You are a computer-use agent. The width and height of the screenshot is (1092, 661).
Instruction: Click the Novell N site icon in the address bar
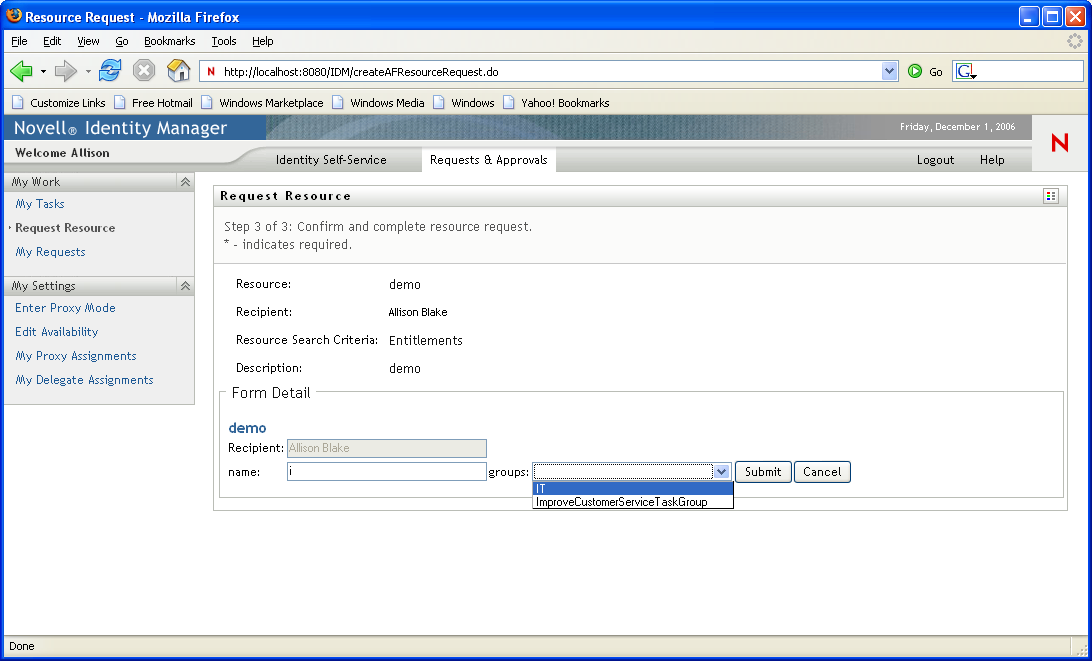pyautogui.click(x=211, y=71)
